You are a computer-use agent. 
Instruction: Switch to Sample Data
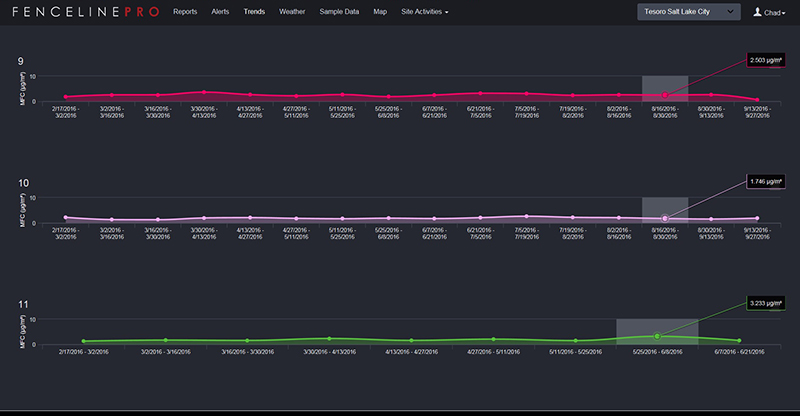339,12
